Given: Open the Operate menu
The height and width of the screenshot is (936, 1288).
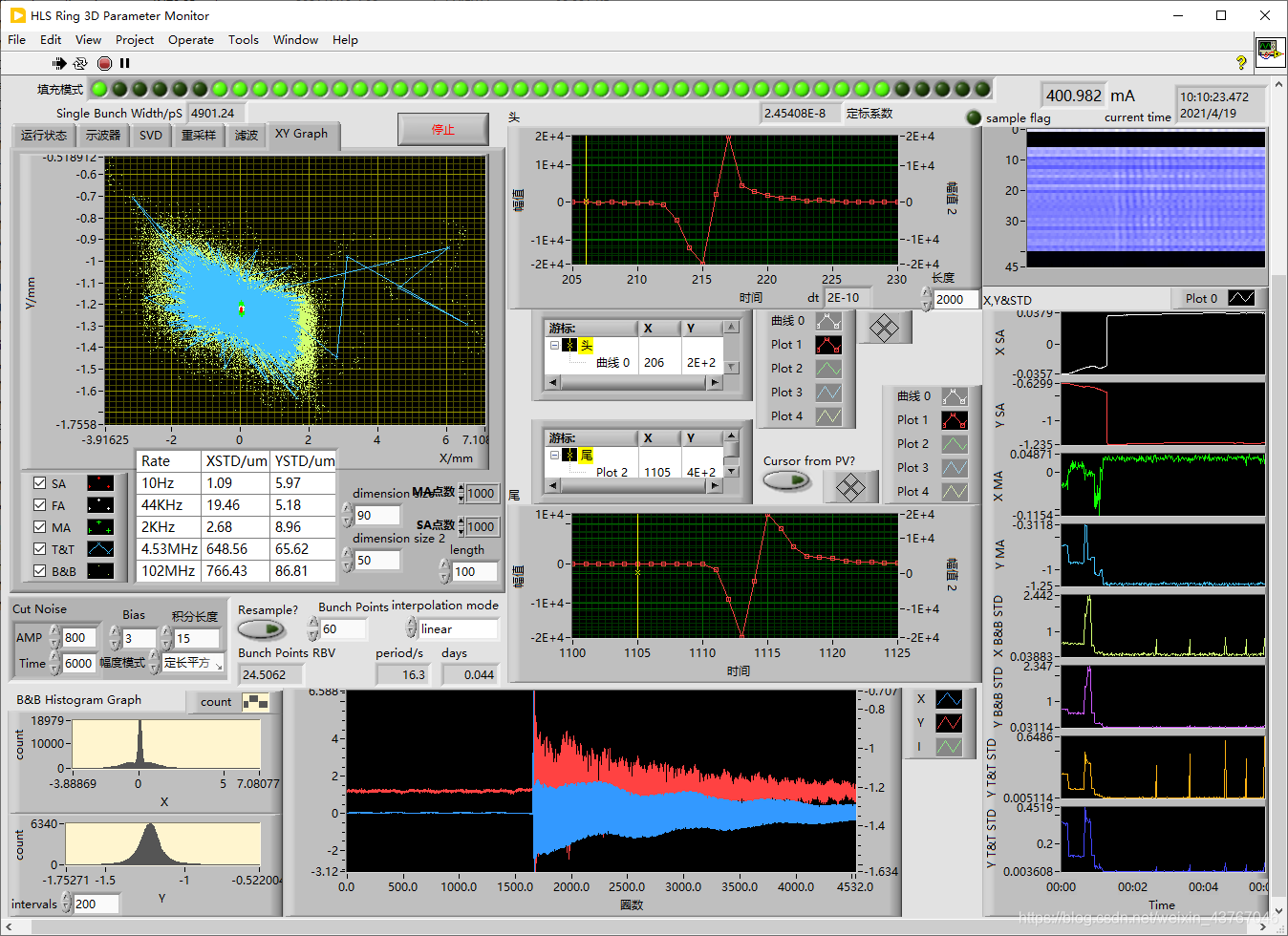Looking at the screenshot, I should click(190, 40).
